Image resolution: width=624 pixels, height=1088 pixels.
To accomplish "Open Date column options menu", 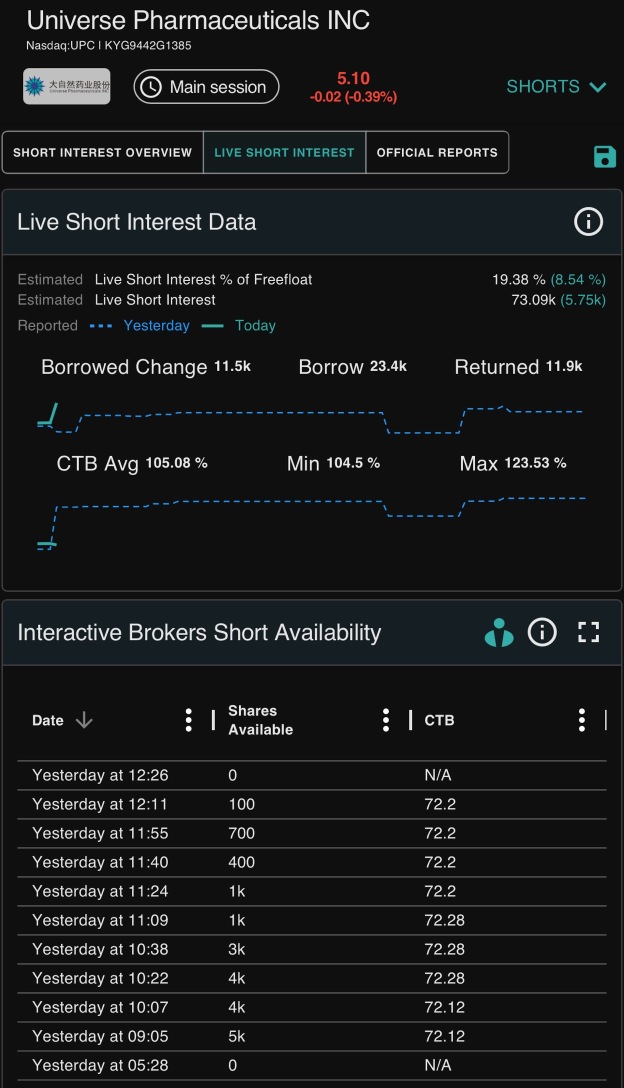I will point(188,720).
